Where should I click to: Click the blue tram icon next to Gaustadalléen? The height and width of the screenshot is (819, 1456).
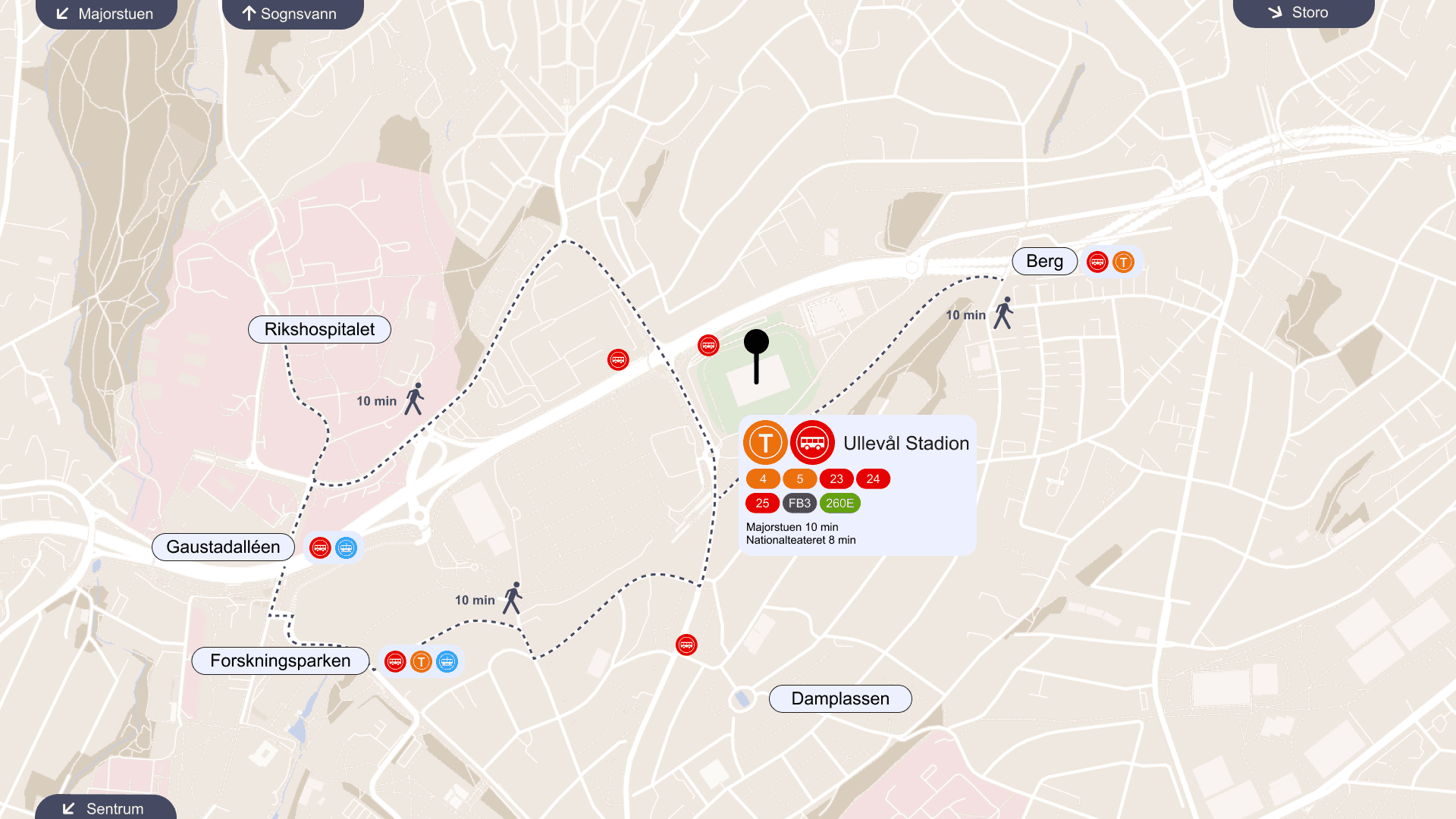[x=346, y=548]
